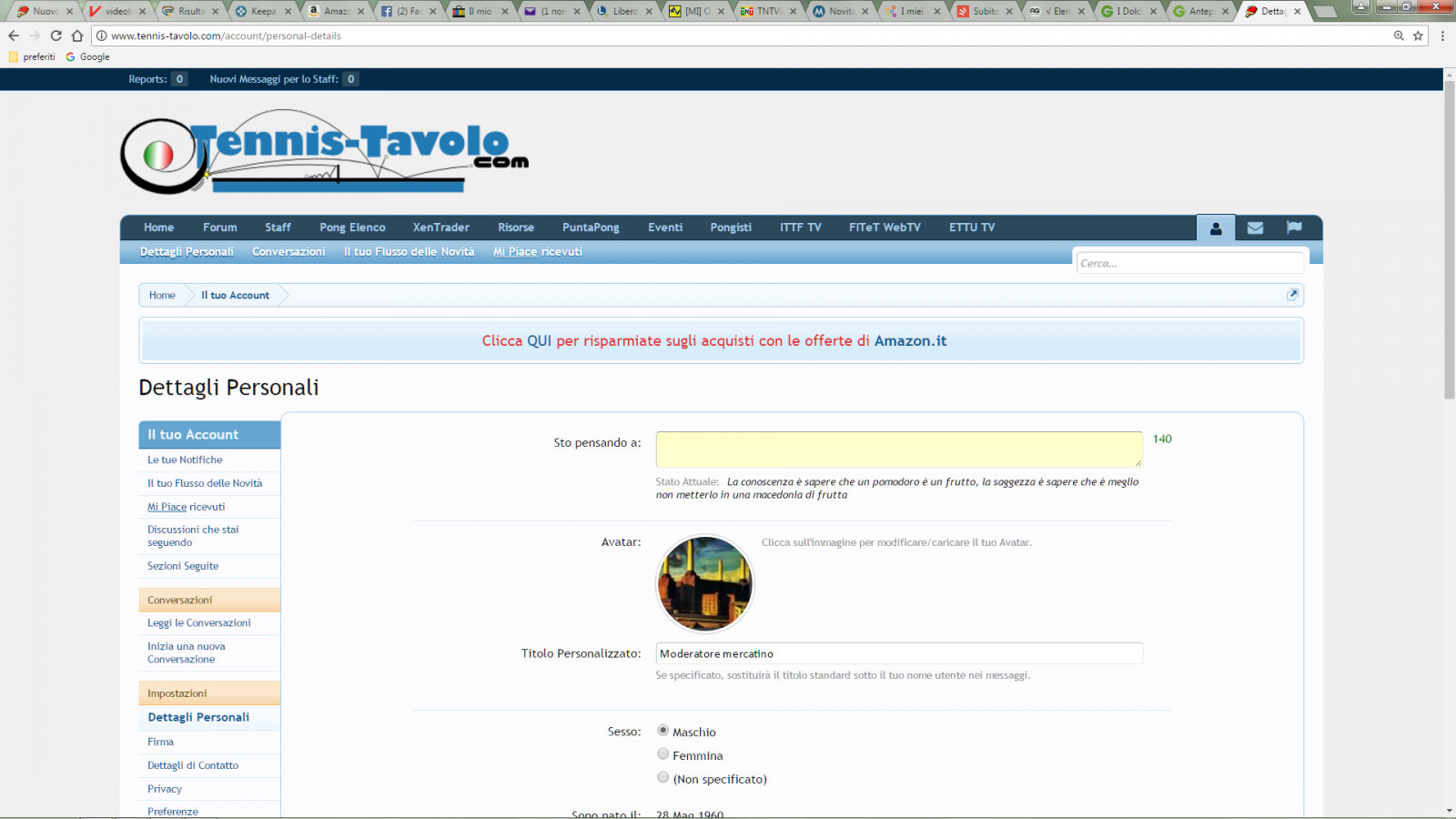Image resolution: width=1456 pixels, height=819 pixels.
Task: Click the Tennis-Tavolo site logo
Action: click(324, 153)
